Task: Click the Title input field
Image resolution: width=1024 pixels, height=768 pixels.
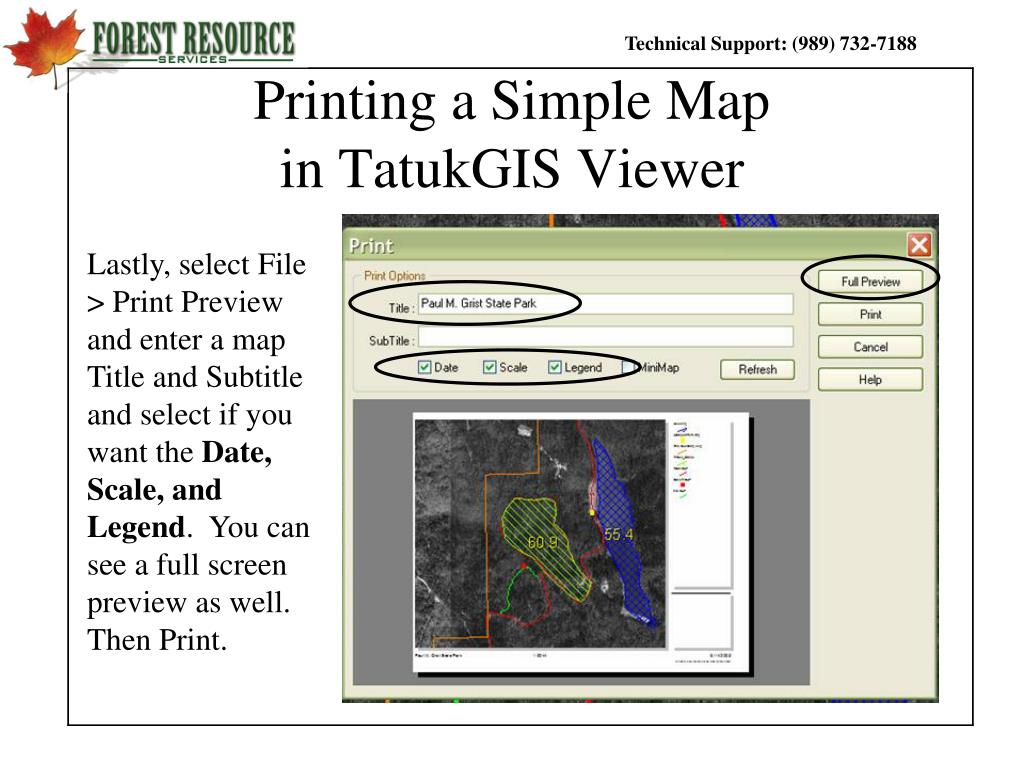Action: coord(605,304)
